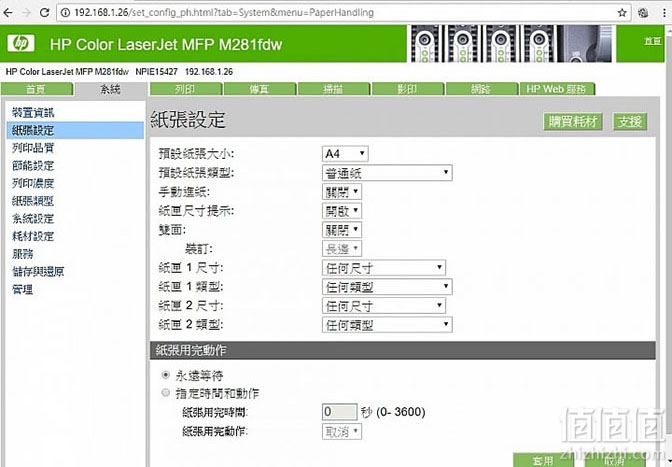
Task: Click the browser forward arrow
Action: (x=26, y=12)
